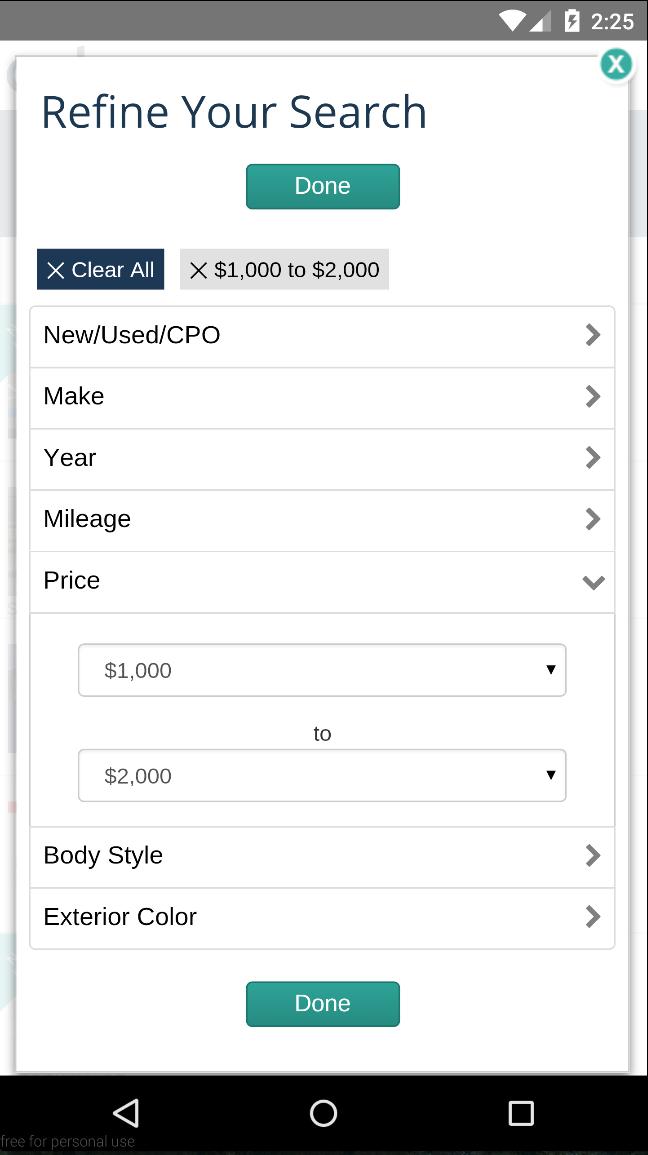
Task: Tap the battery indicator in the status bar
Action: coord(571,20)
